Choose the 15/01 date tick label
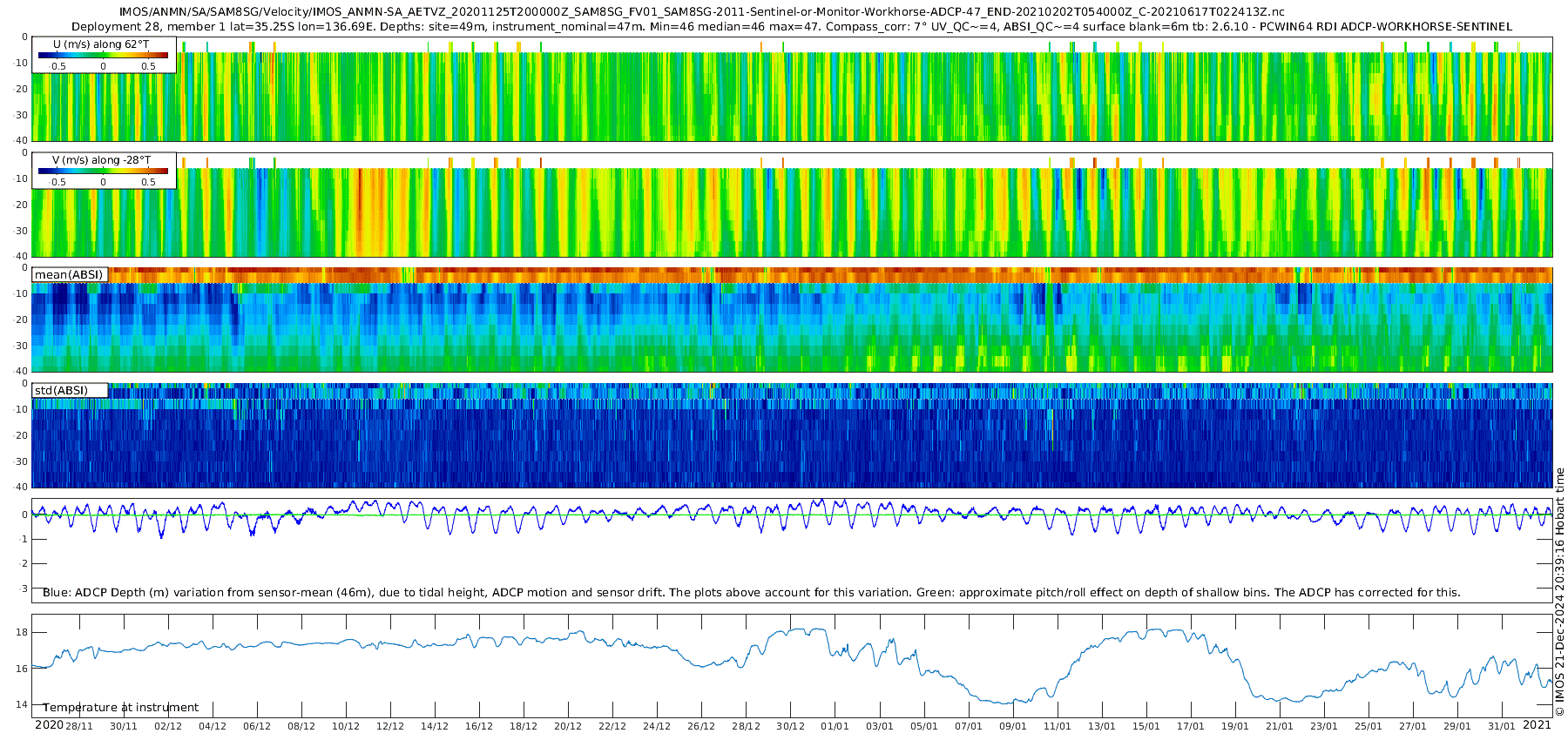The image size is (1568, 740). [1146, 727]
